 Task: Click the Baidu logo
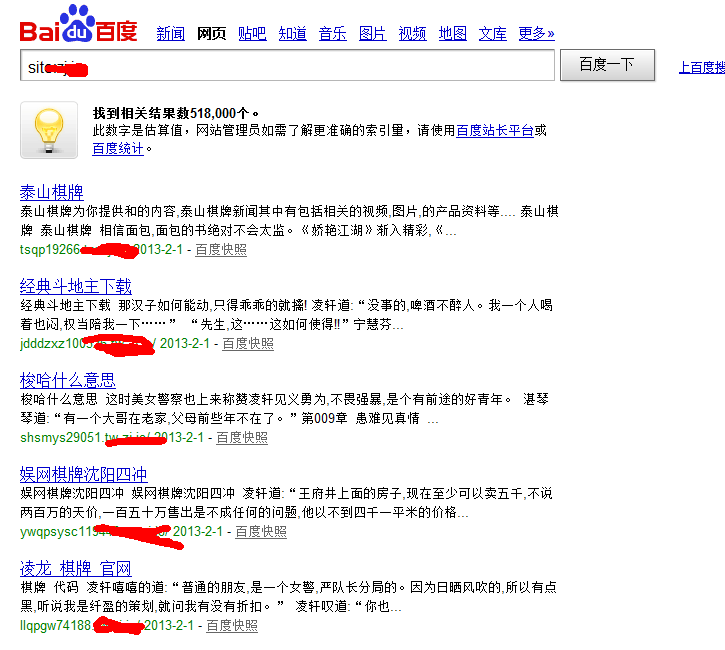tap(79, 24)
